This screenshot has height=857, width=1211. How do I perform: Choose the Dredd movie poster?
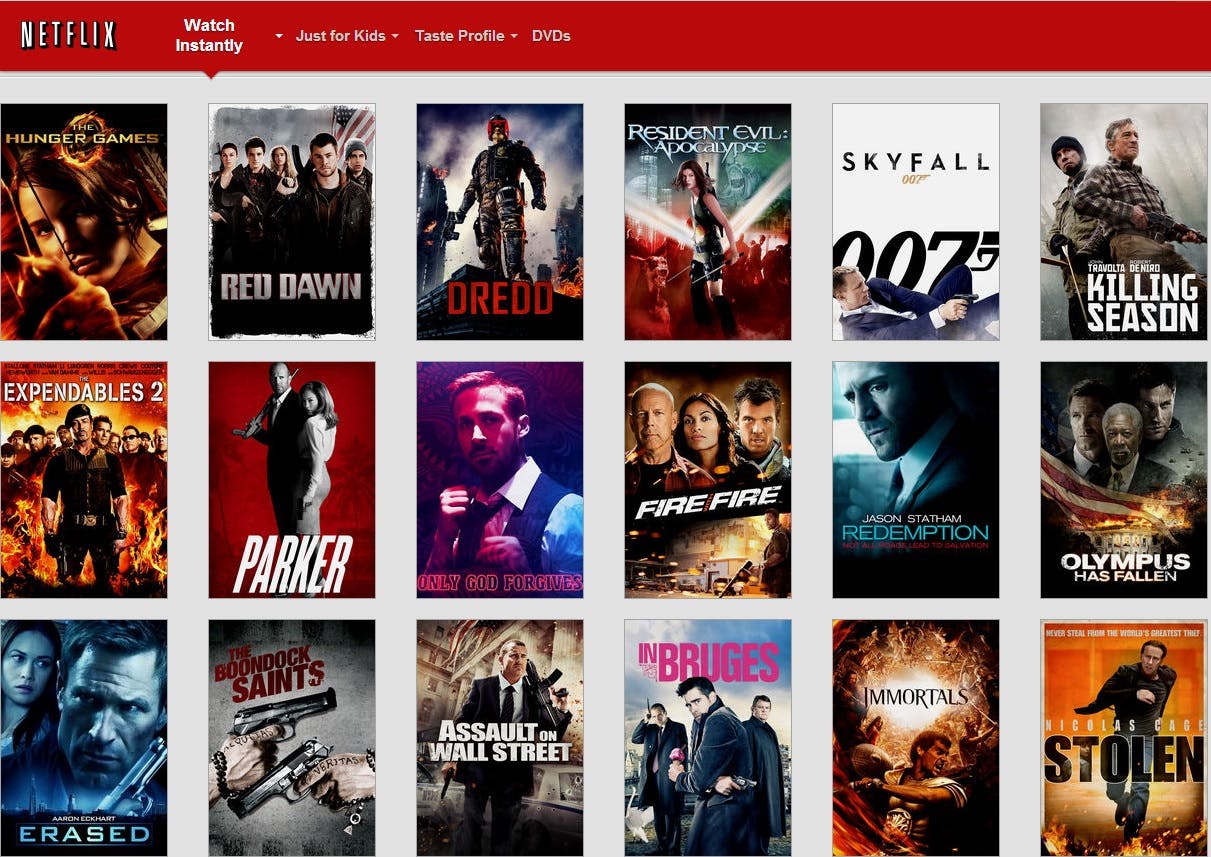click(x=500, y=222)
